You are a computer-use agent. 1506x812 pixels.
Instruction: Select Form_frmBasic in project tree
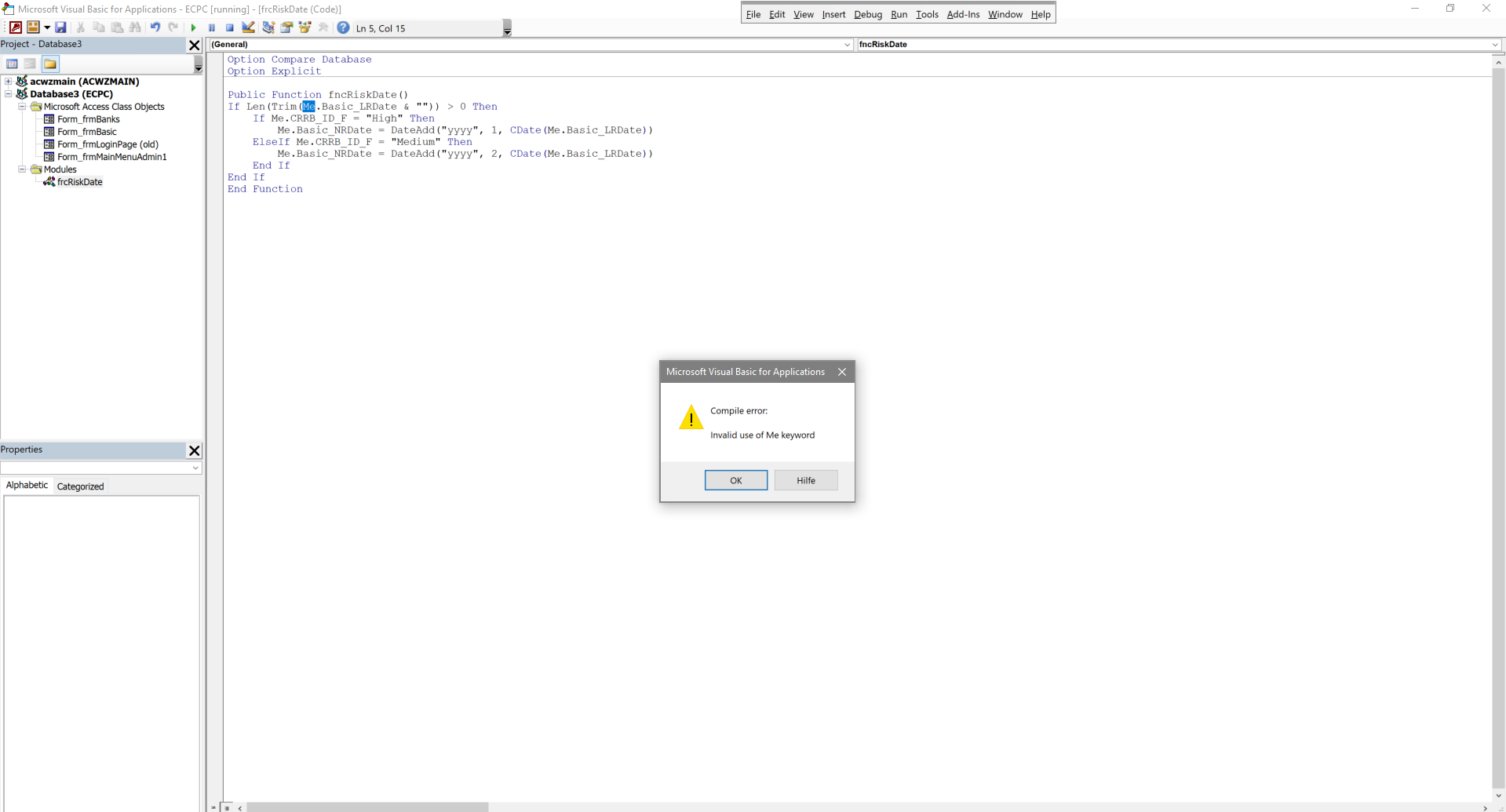click(x=87, y=132)
